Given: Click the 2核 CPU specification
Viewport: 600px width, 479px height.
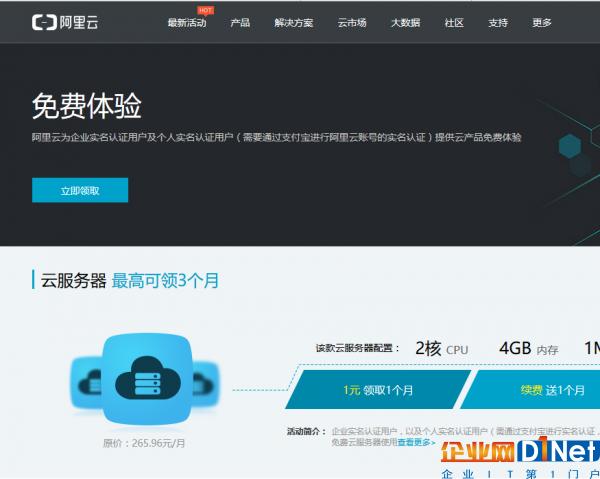Looking at the screenshot, I should [x=442, y=349].
